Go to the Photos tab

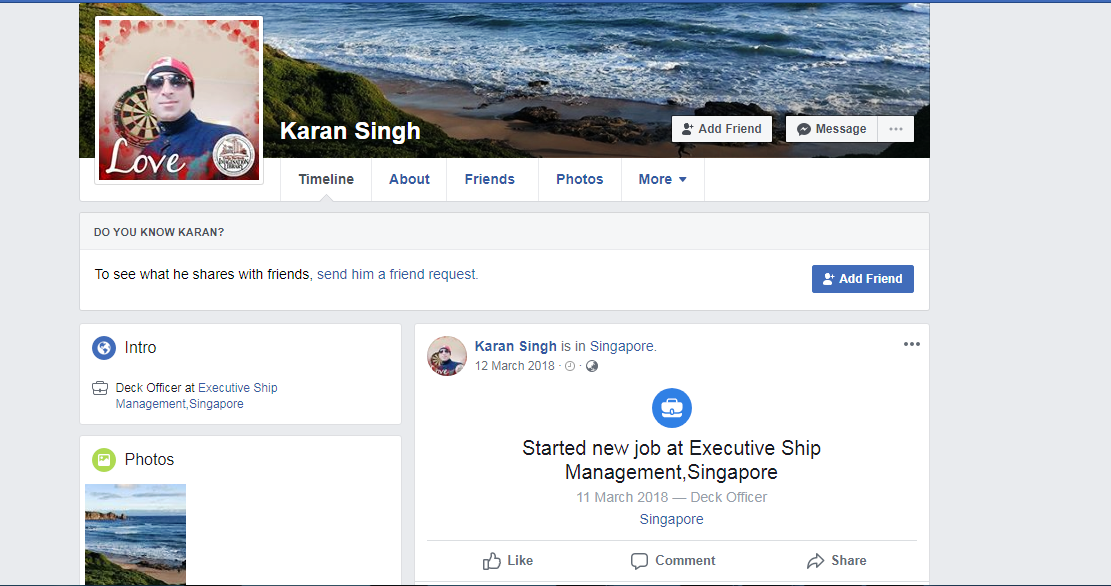click(580, 179)
